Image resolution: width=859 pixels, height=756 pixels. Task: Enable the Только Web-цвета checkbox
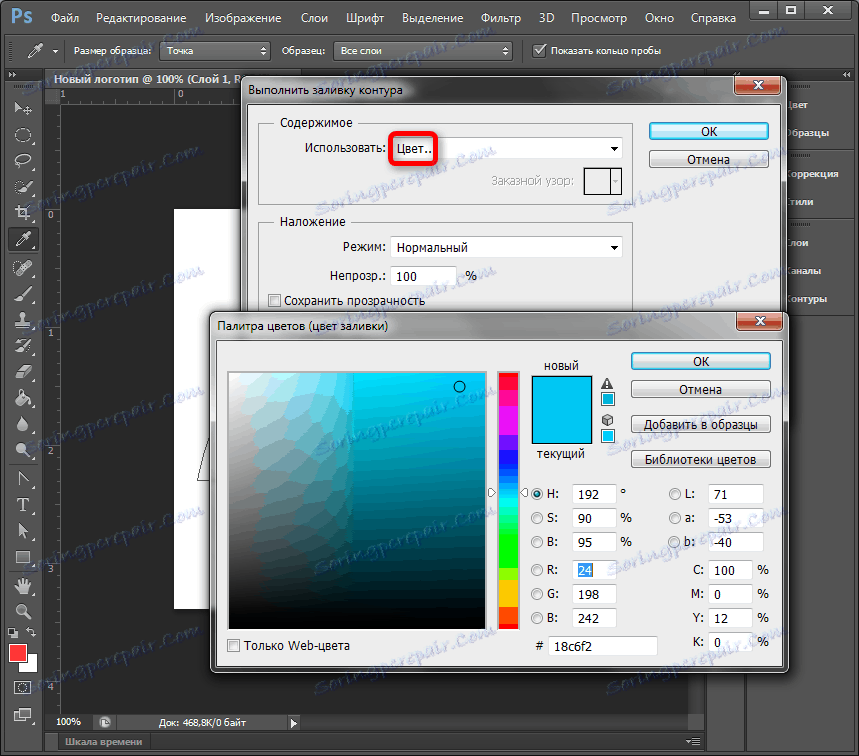coord(234,646)
